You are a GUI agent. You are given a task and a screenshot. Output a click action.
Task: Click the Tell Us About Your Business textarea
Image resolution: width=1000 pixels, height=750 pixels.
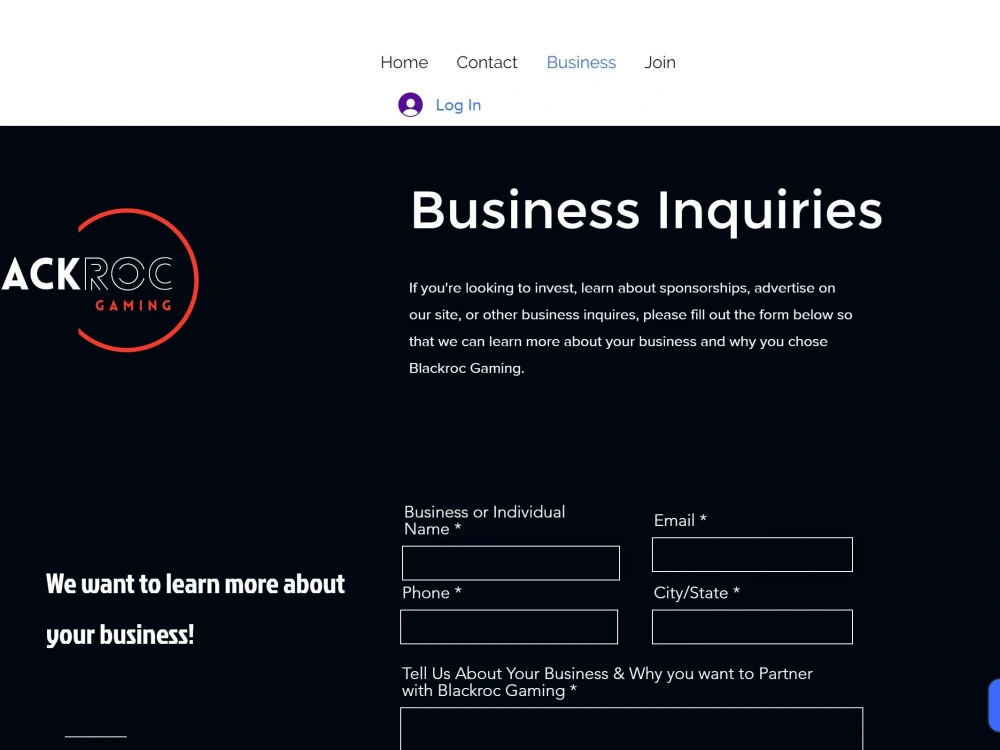pos(631,728)
